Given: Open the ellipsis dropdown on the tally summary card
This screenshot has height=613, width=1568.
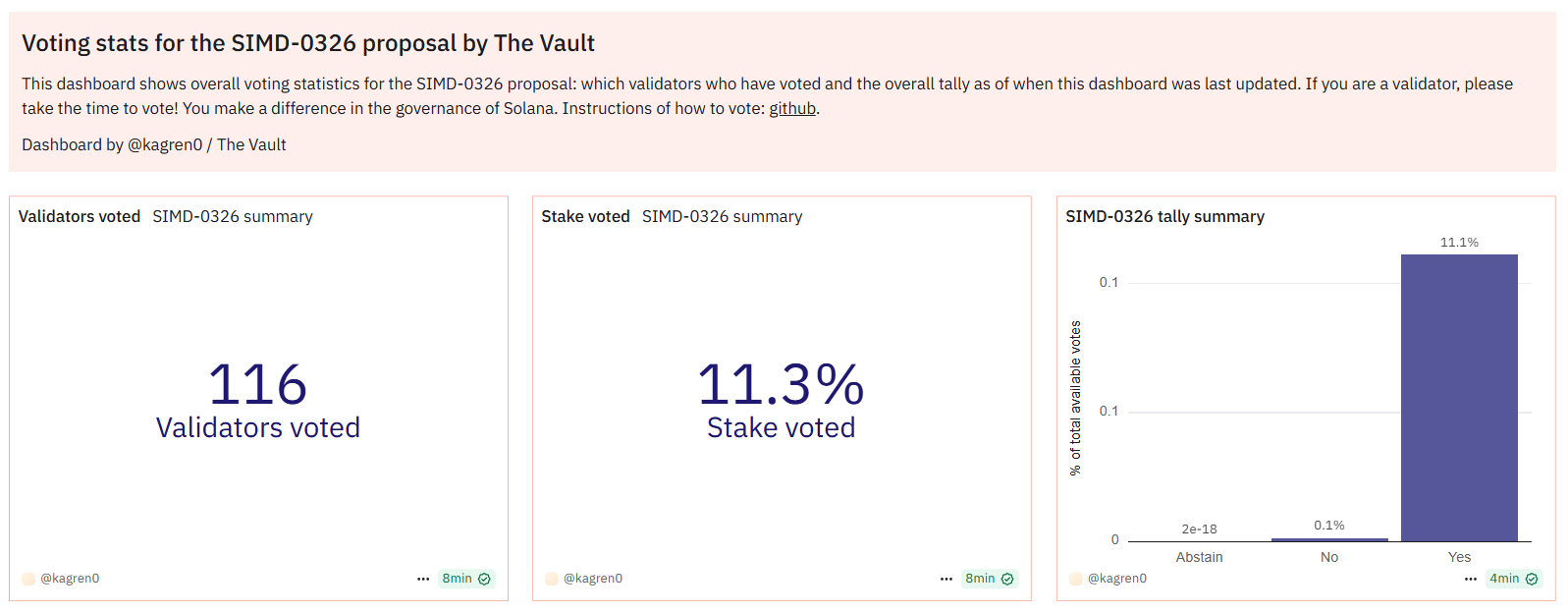Looking at the screenshot, I should click(x=1471, y=579).
